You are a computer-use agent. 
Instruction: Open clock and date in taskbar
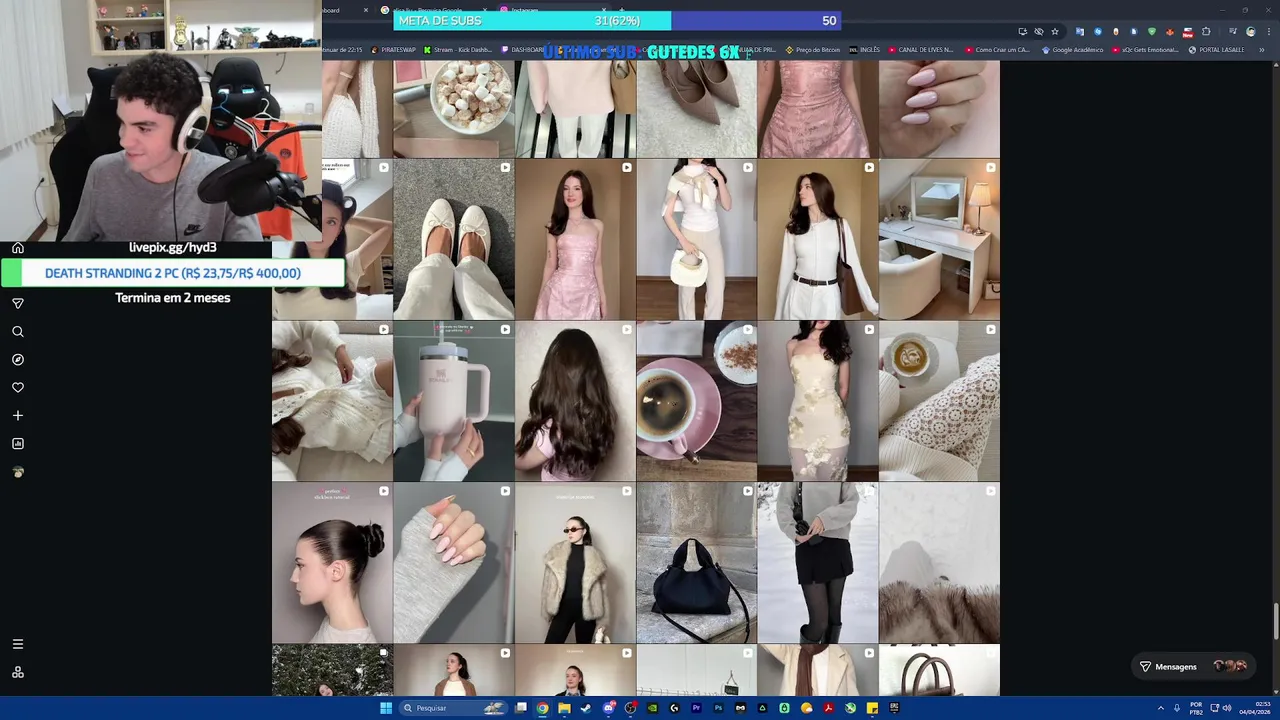(x=1255, y=708)
